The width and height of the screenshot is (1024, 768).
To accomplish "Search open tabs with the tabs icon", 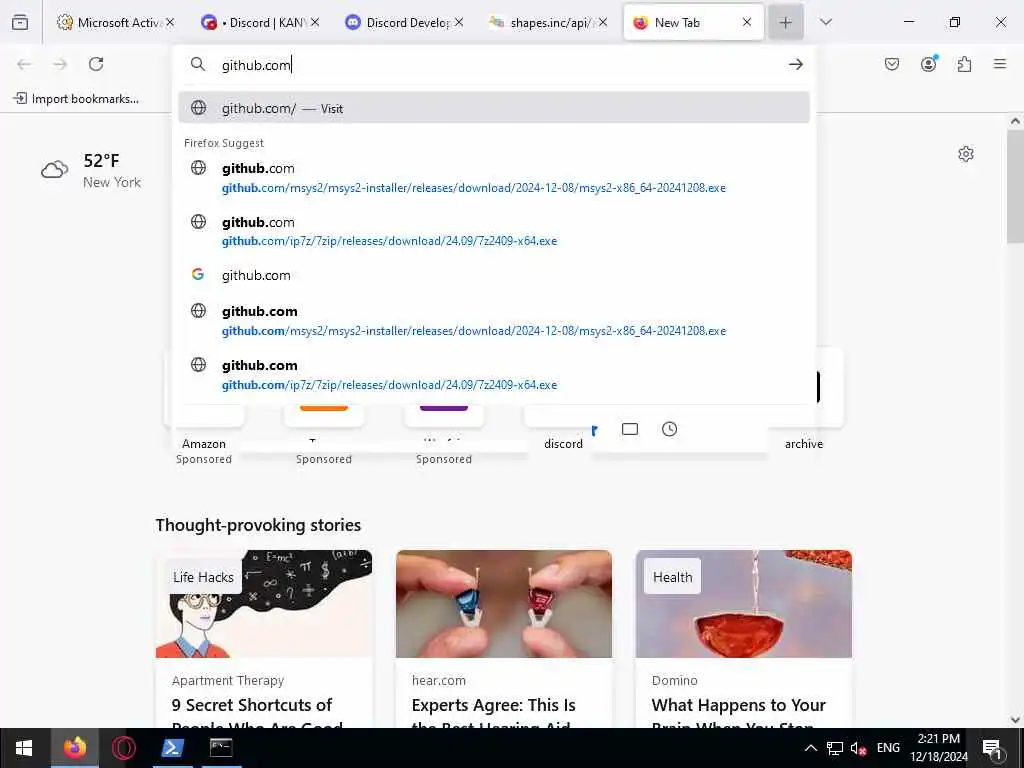I will coord(630,429).
